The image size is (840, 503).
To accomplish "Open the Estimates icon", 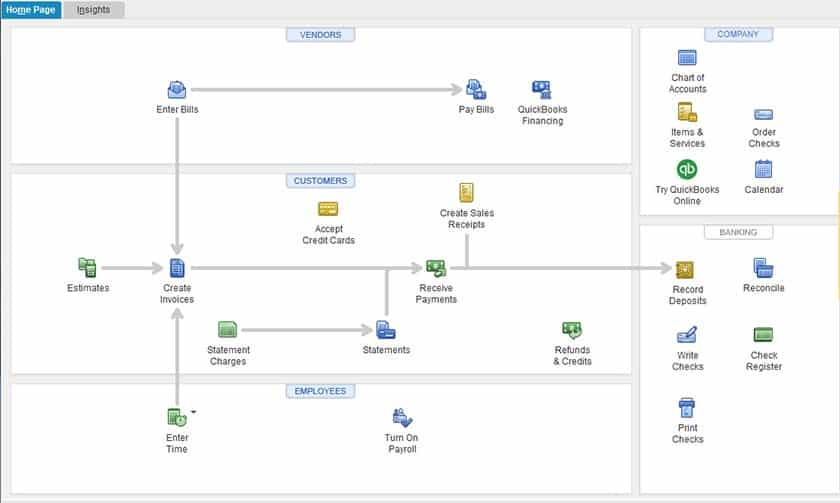I will coord(87,267).
